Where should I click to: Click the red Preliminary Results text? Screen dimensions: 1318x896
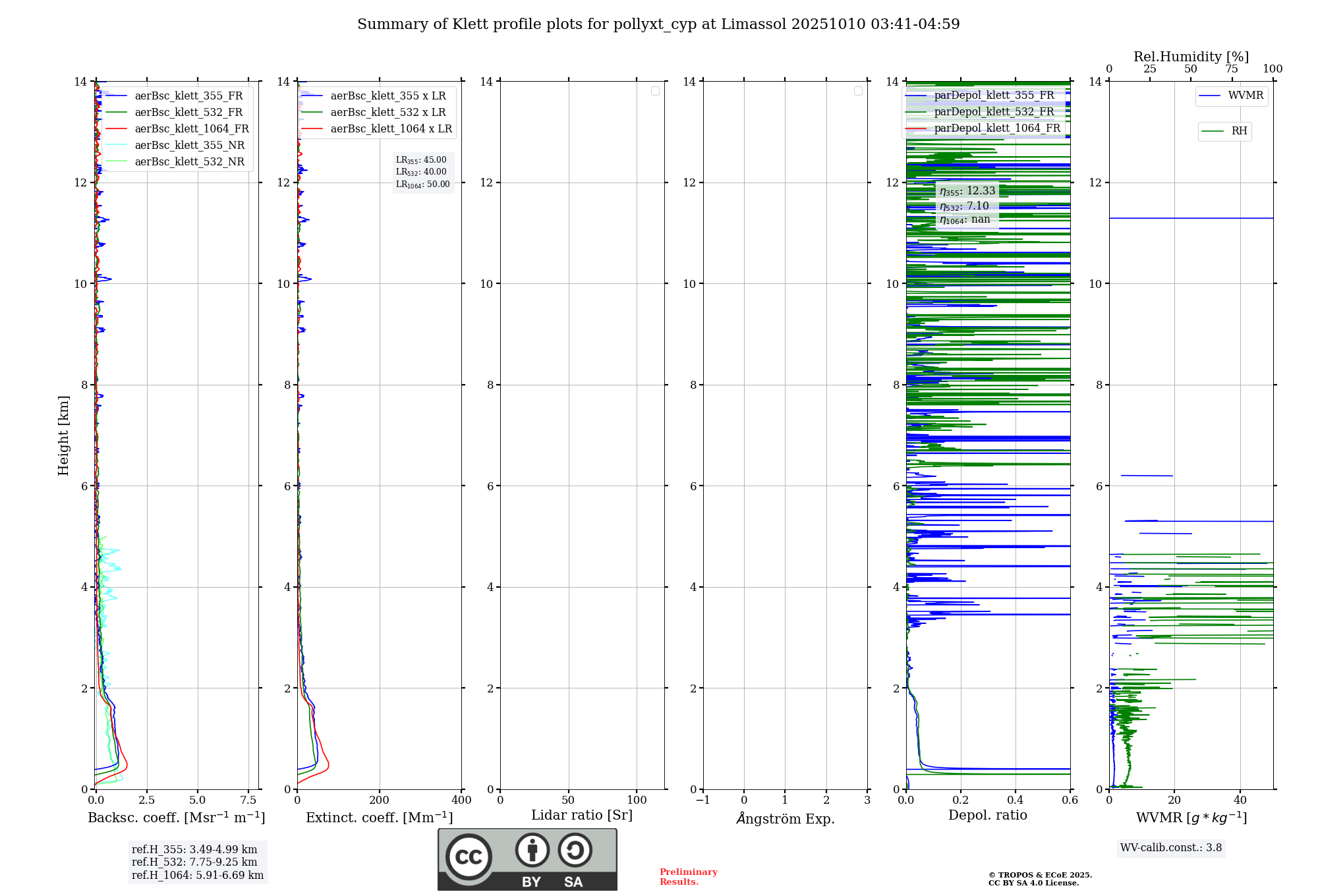click(688, 877)
